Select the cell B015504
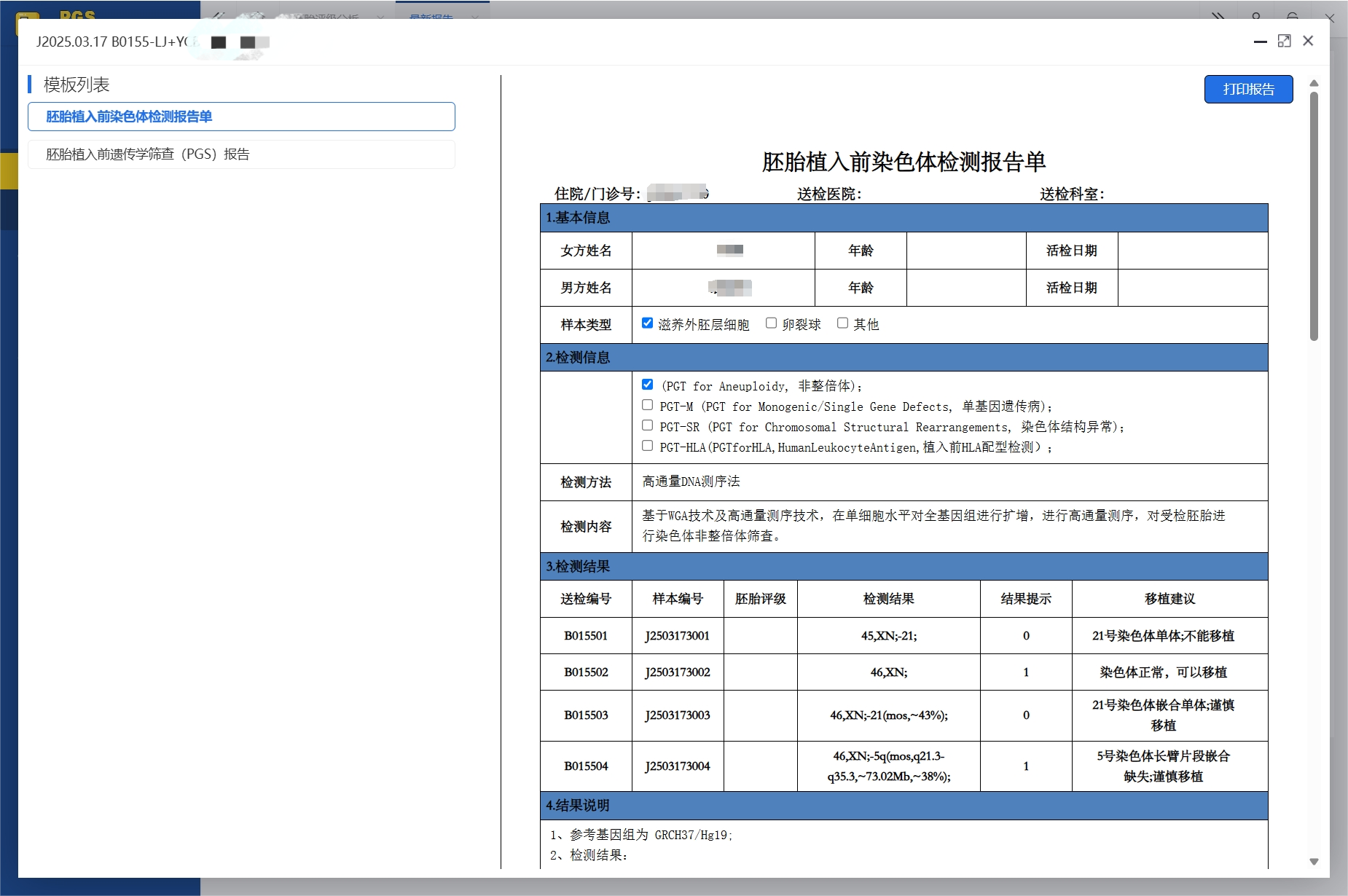1348x896 pixels. (586, 766)
